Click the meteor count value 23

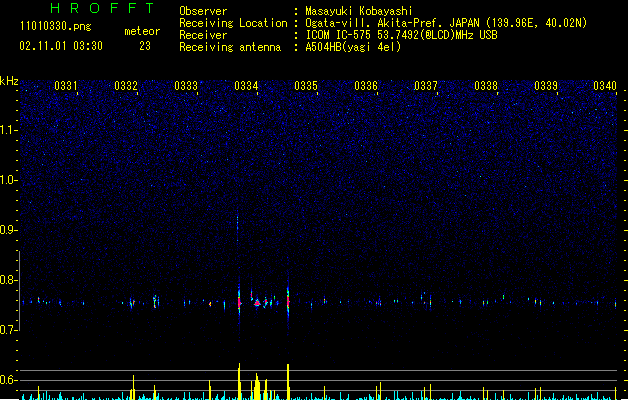[145, 46]
